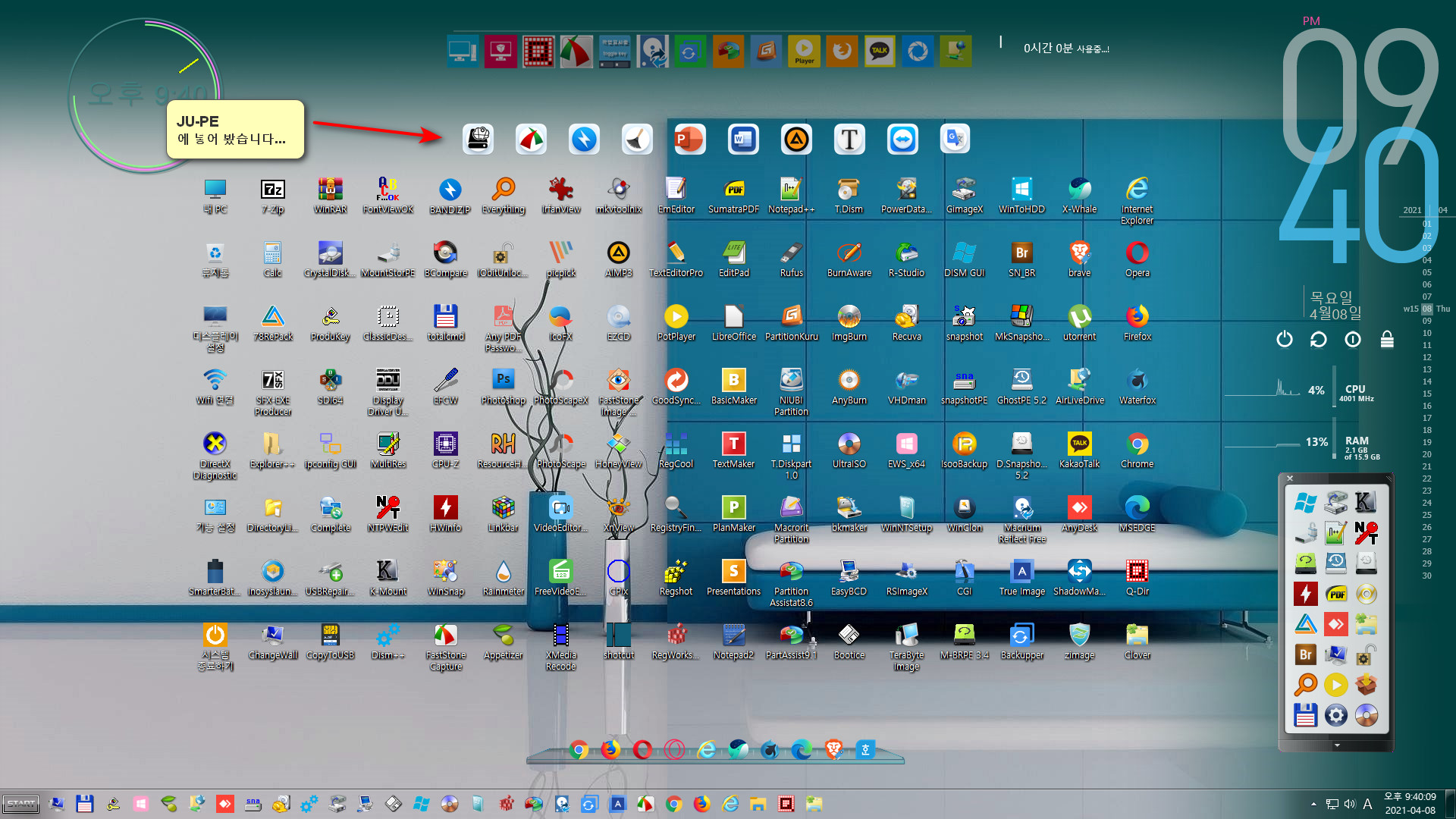Viewport: 1456px width, 819px height.
Task: Show hidden icons in system tray
Action: 1313,804
